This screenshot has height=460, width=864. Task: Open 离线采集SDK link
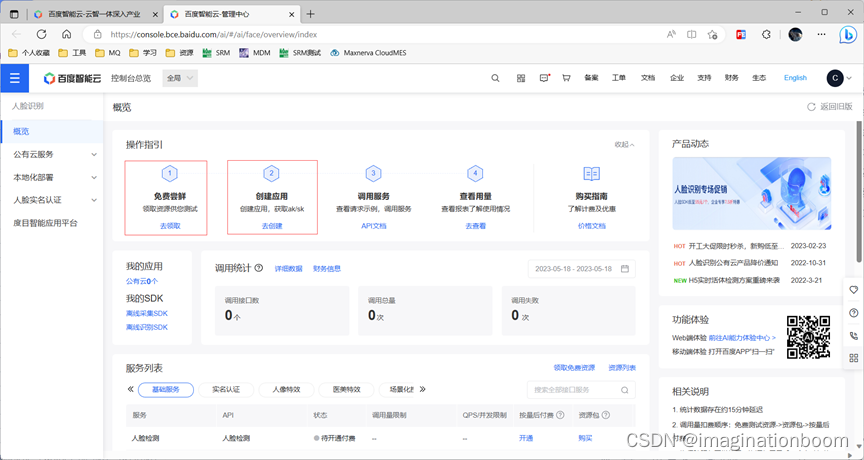click(x=147, y=313)
